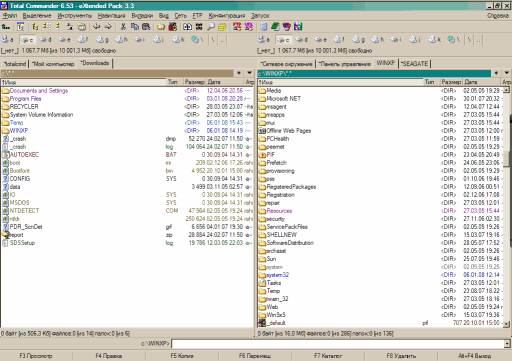Click the globe folder toolbar icon
The height and width of the screenshot is (361, 512).
[82, 27]
